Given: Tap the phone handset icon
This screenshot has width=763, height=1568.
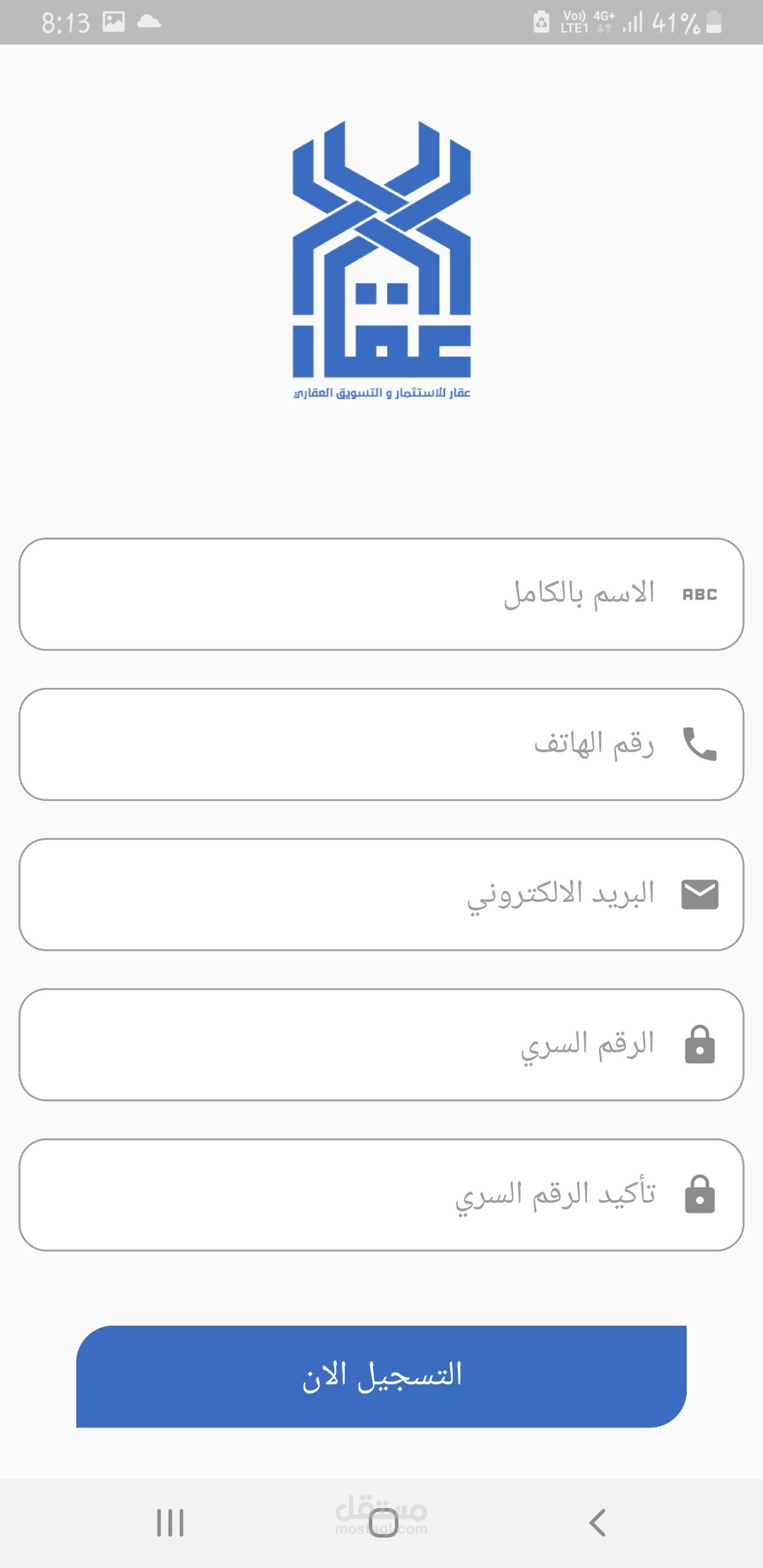Looking at the screenshot, I should (699, 744).
